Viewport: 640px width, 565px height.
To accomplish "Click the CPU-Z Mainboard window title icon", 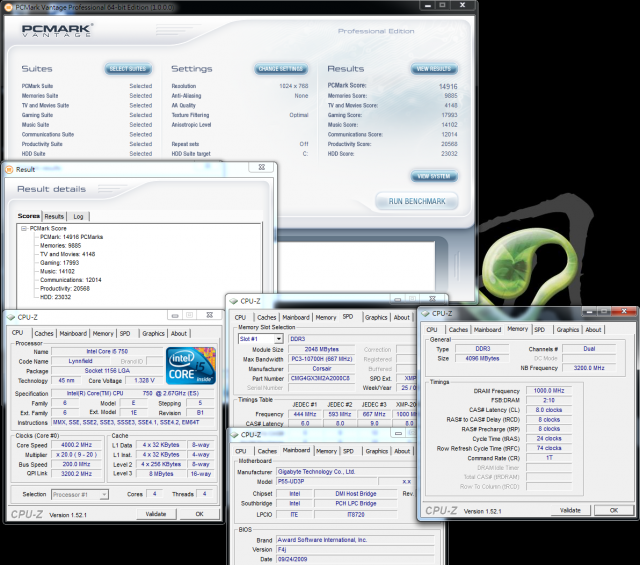I will point(234,435).
